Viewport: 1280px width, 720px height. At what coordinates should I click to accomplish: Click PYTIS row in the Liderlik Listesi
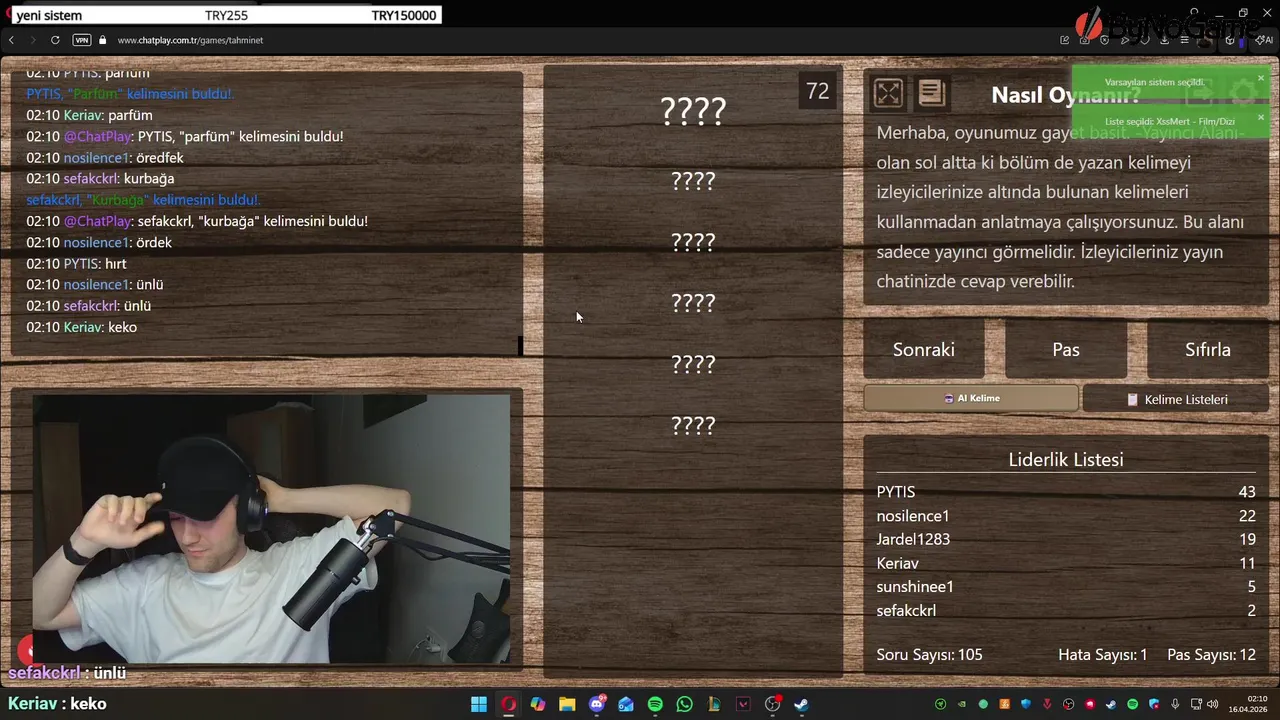1066,492
